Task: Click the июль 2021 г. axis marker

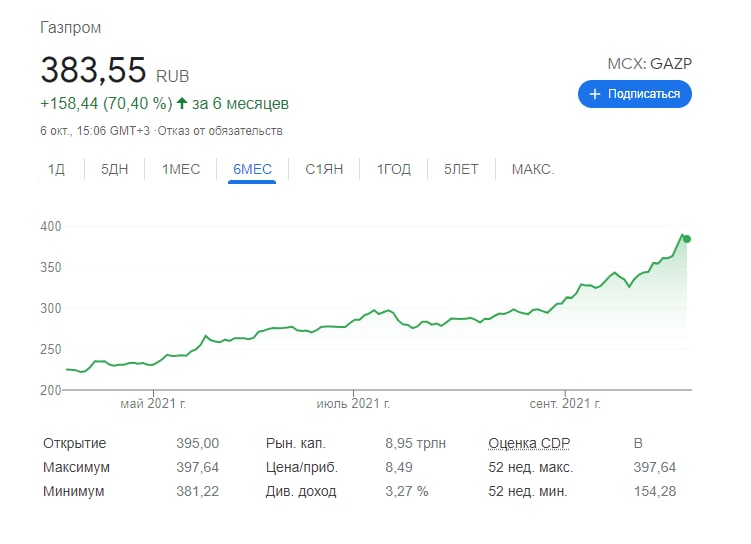Action: (x=353, y=404)
